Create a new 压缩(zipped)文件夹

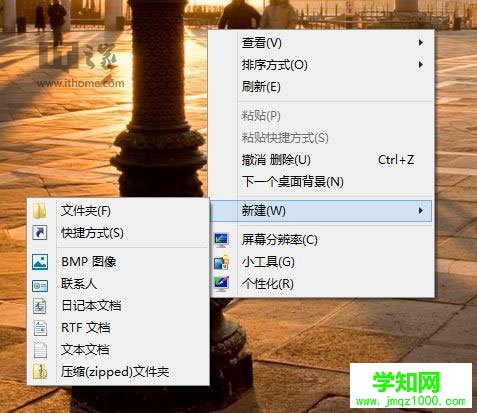(118, 372)
